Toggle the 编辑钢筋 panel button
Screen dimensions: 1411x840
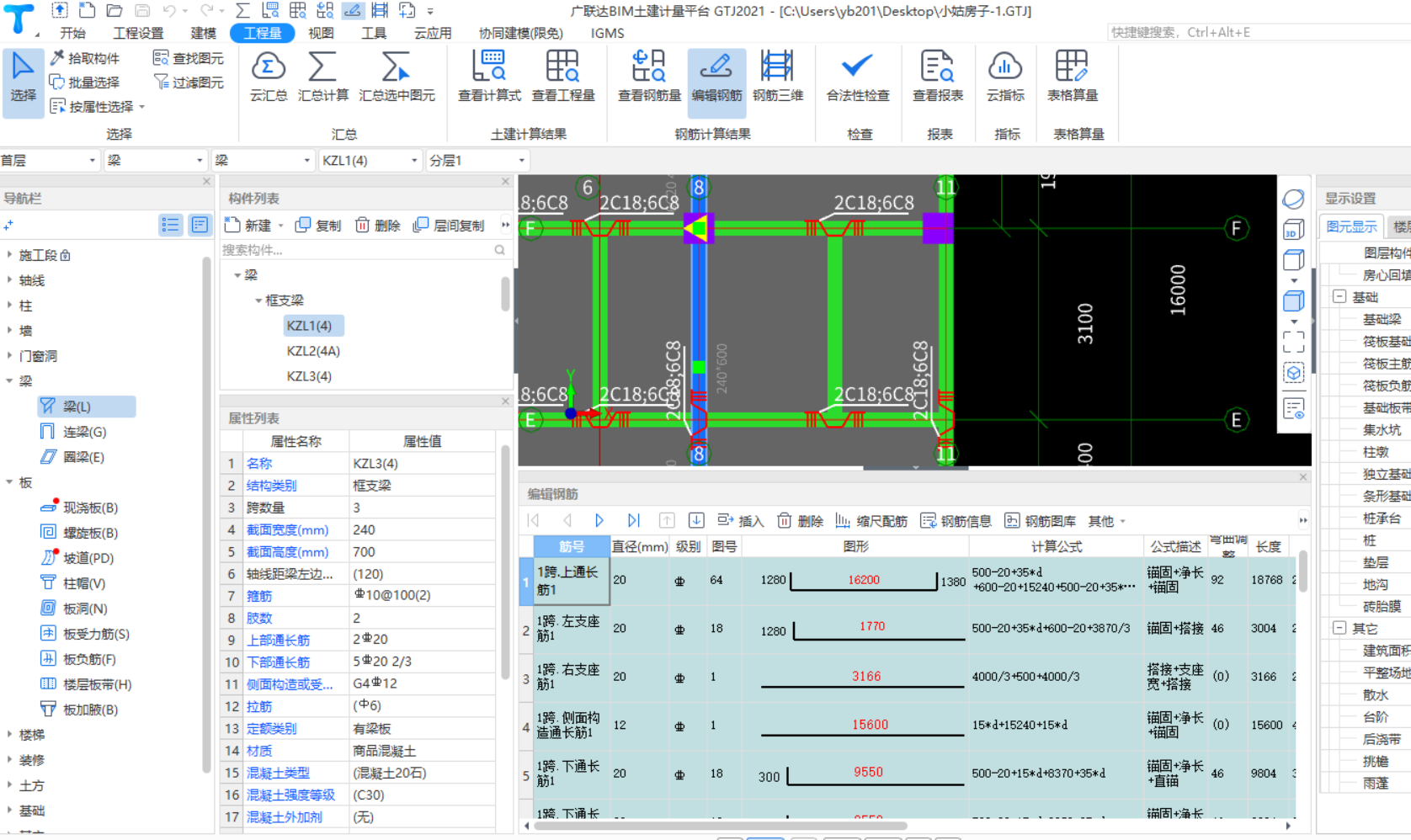click(716, 76)
